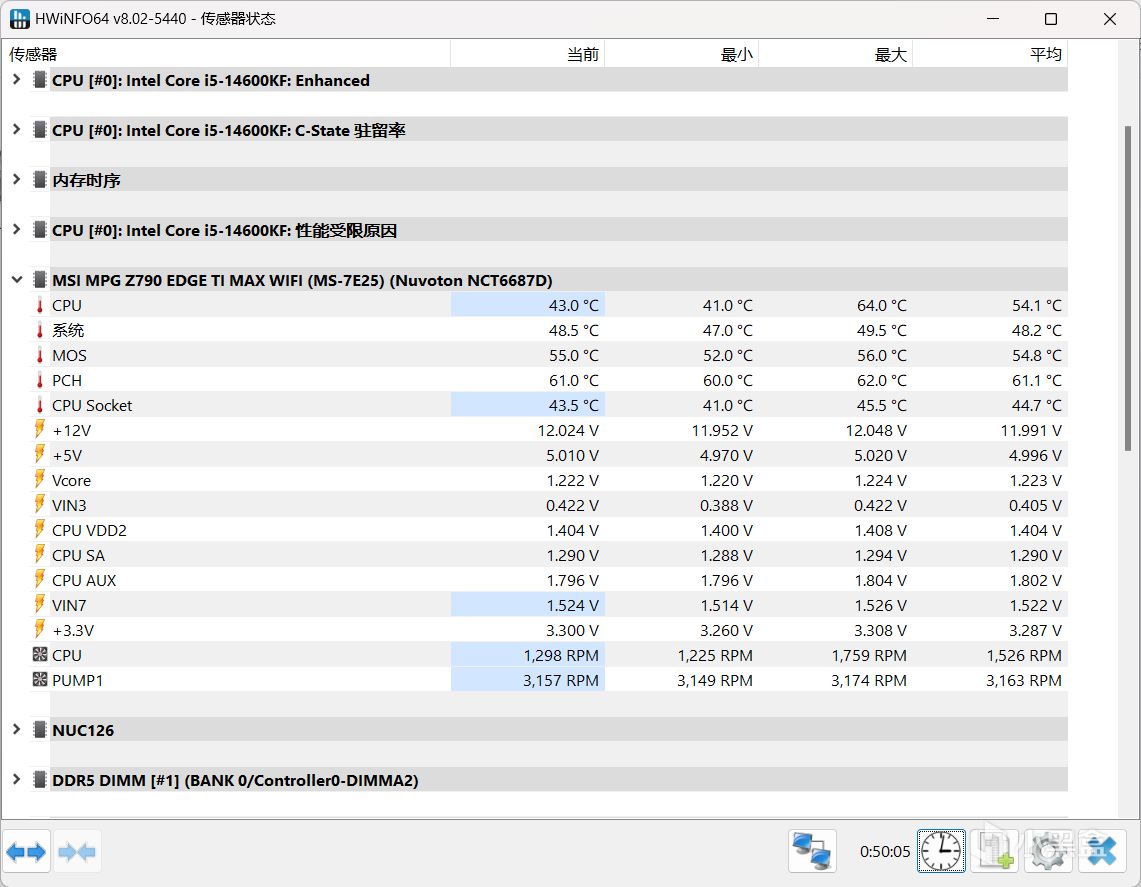Click the average value 61.1 °C

pyautogui.click(x=1036, y=381)
